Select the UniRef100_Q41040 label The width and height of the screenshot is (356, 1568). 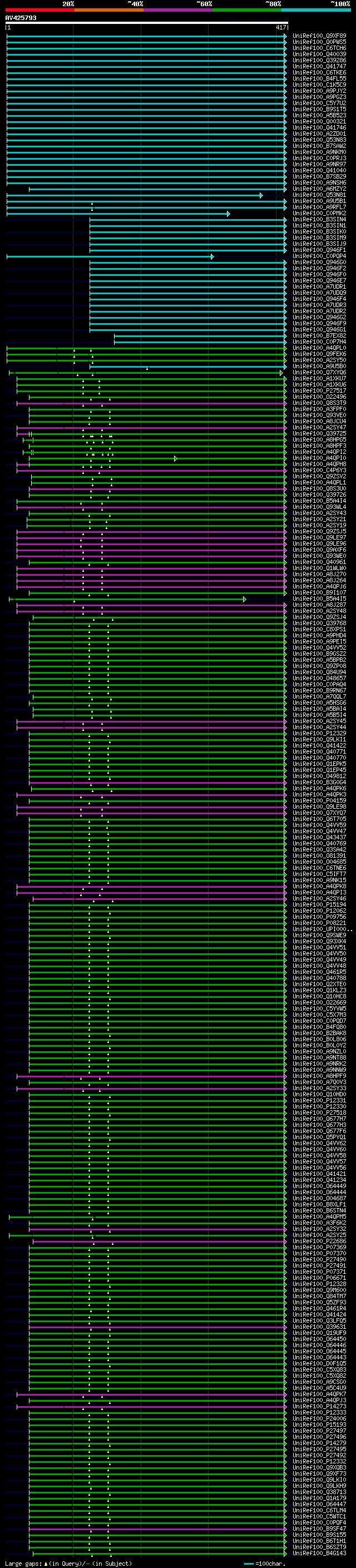[319, 170]
